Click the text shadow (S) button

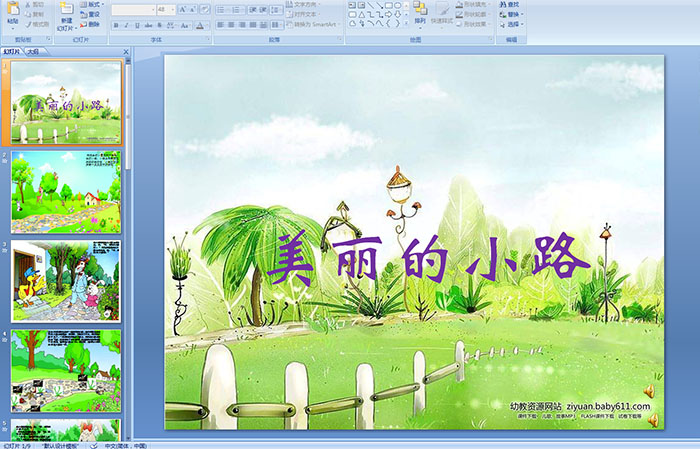pyautogui.click(x=159, y=25)
